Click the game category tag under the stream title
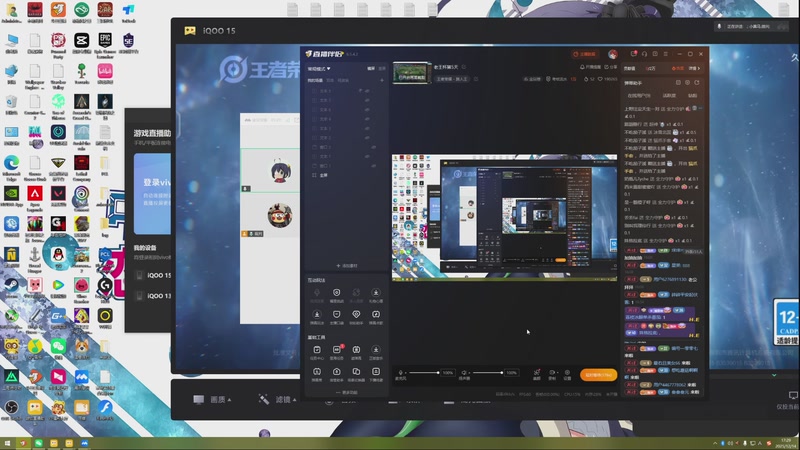The width and height of the screenshot is (800, 450). (452, 79)
